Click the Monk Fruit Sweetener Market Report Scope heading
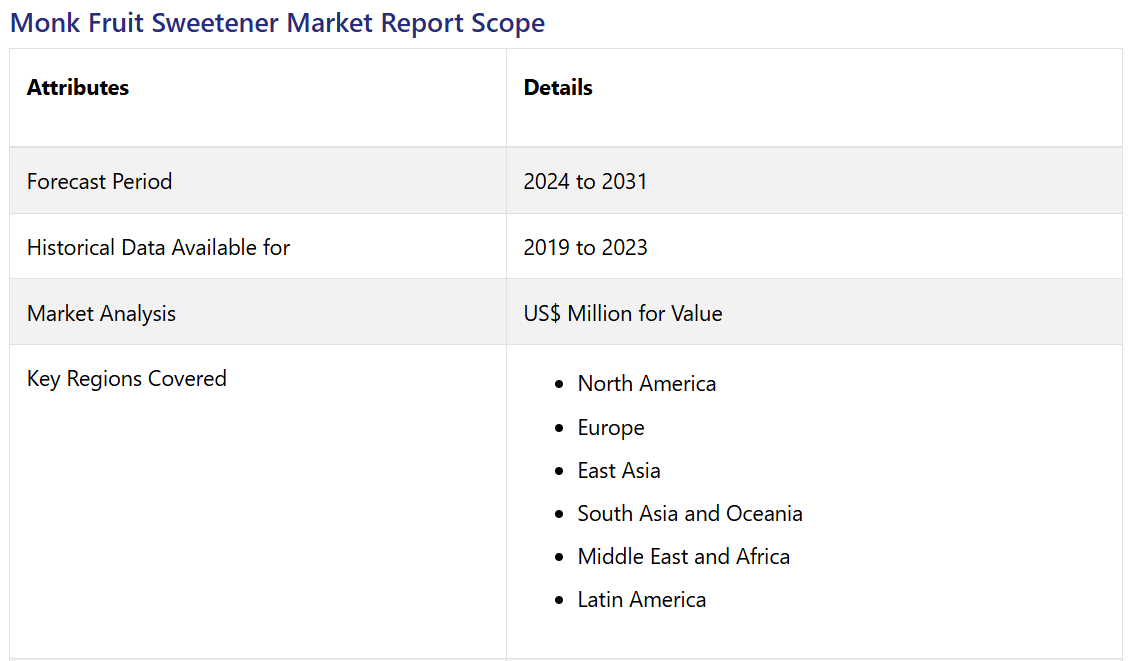The height and width of the screenshot is (661, 1129). coord(277,23)
